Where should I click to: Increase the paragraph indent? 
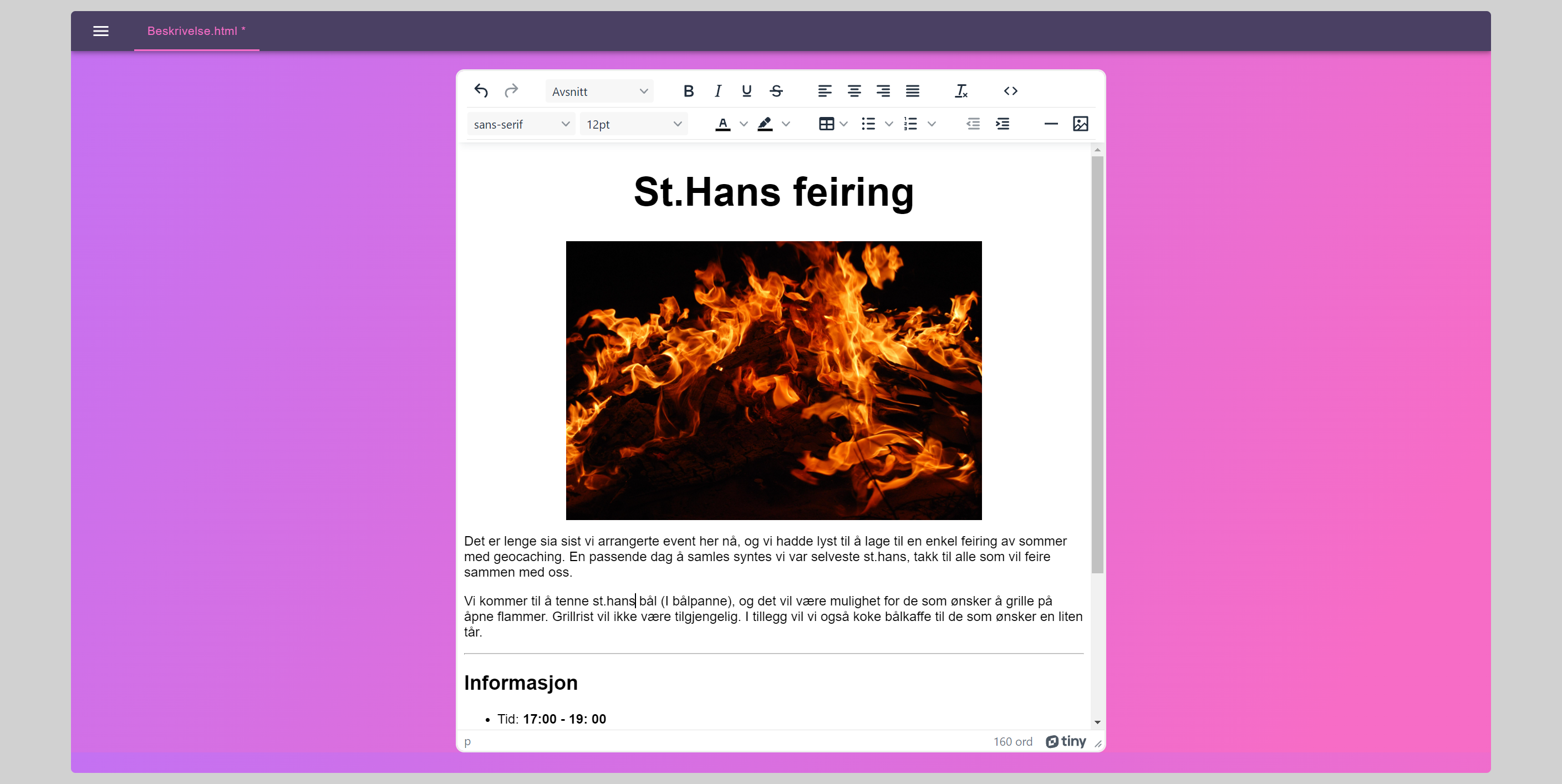1003,124
